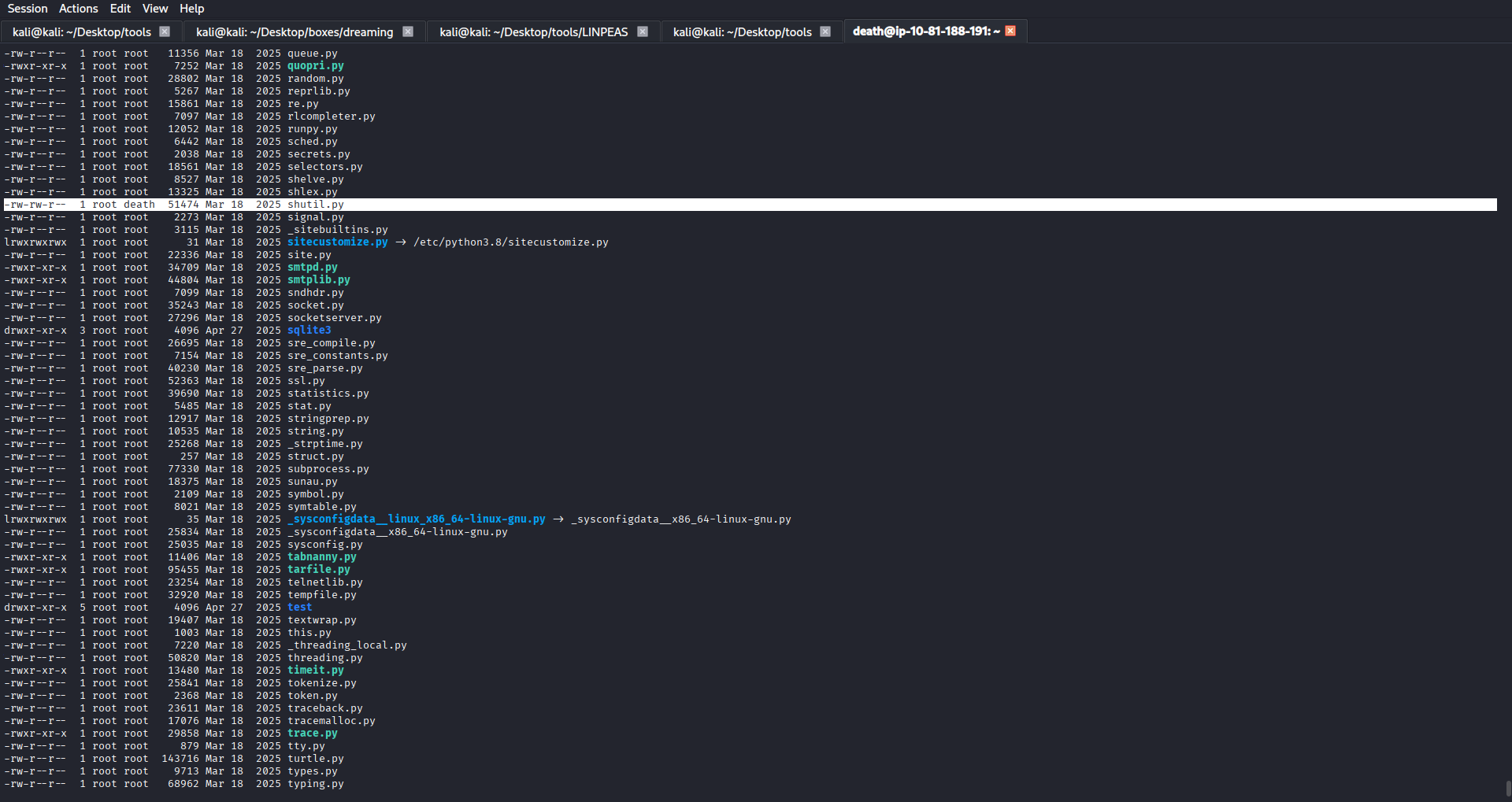The height and width of the screenshot is (802, 1512).
Task: Close the leftmost ~/Desktop/tools tab
Action: click(x=165, y=31)
